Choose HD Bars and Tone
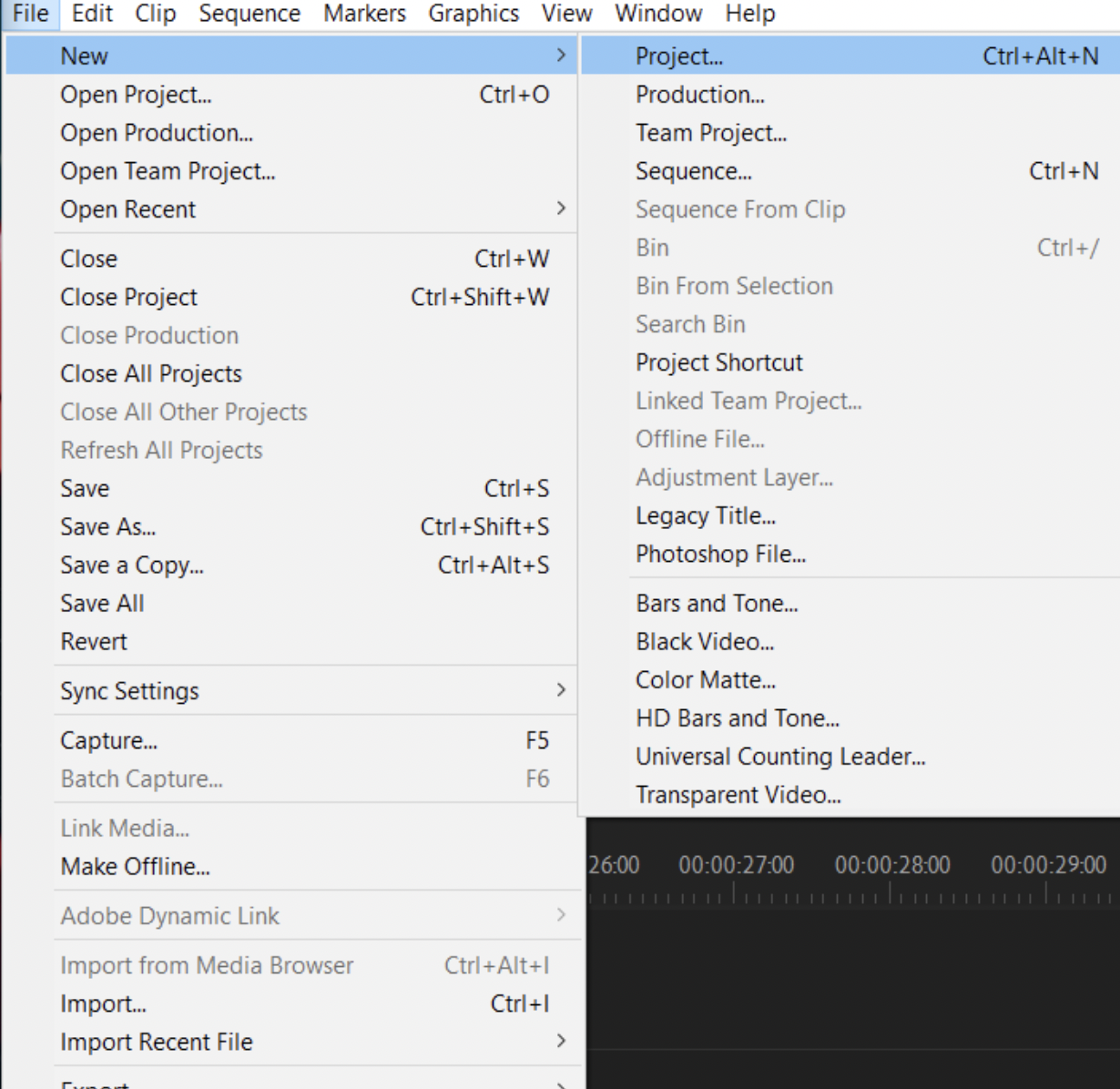The image size is (1120, 1089). (850, 718)
